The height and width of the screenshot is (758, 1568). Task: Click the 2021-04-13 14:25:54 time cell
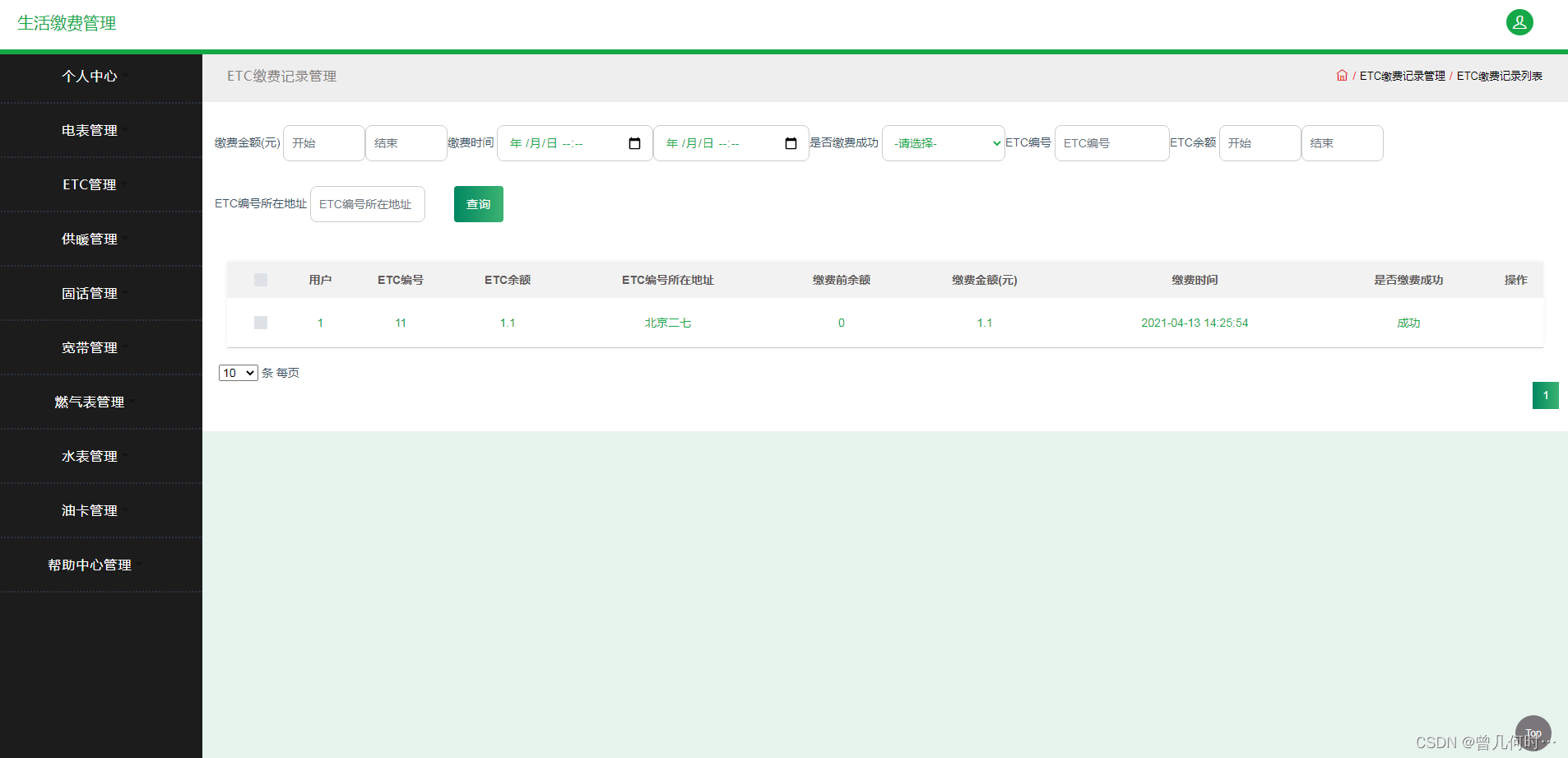[x=1195, y=323]
